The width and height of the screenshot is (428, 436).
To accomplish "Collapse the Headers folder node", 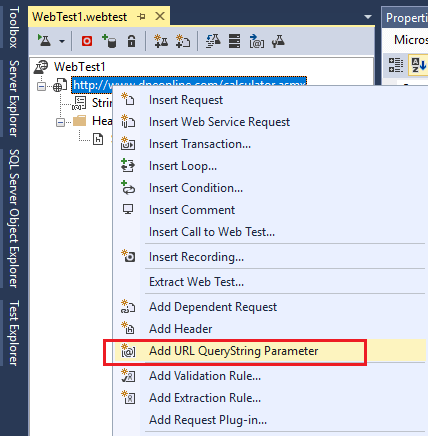I will coord(60,122).
